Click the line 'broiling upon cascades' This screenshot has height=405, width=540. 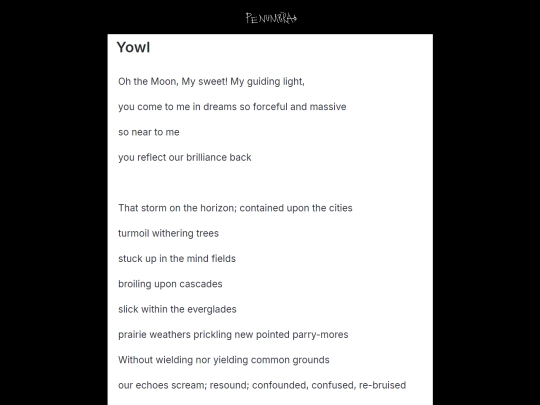point(170,284)
